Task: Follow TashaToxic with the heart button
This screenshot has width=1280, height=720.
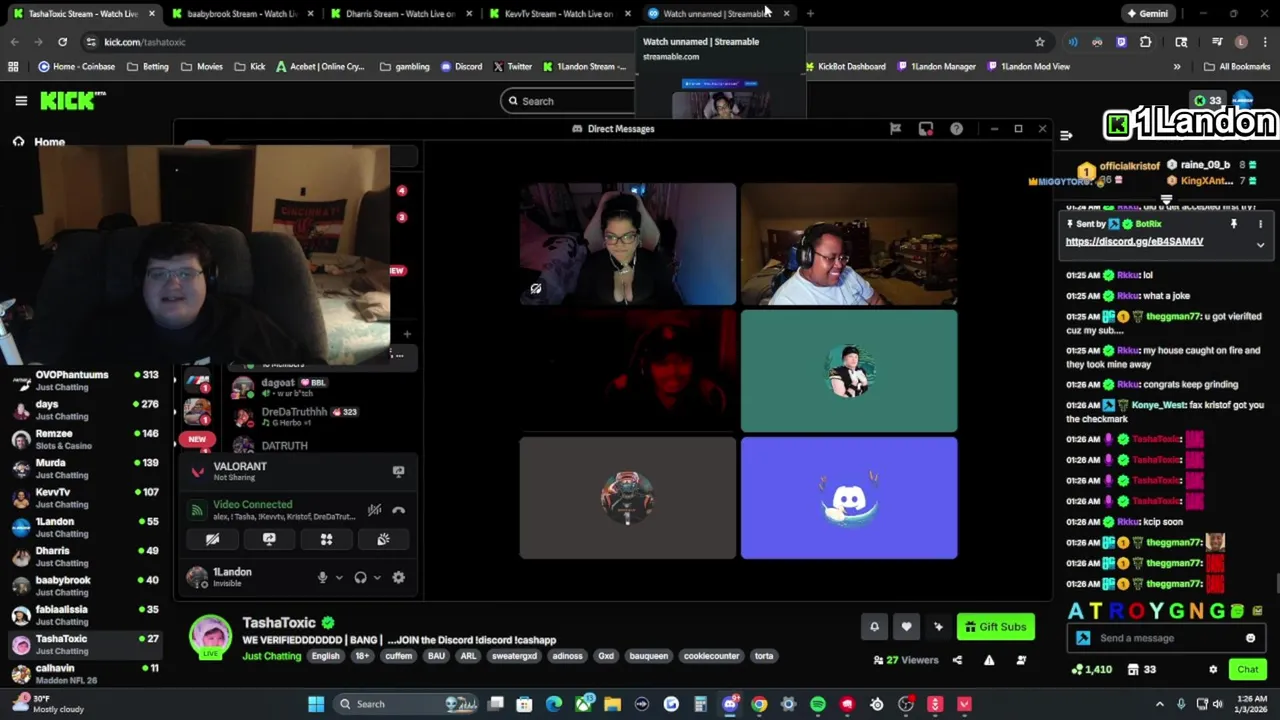Action: (906, 627)
